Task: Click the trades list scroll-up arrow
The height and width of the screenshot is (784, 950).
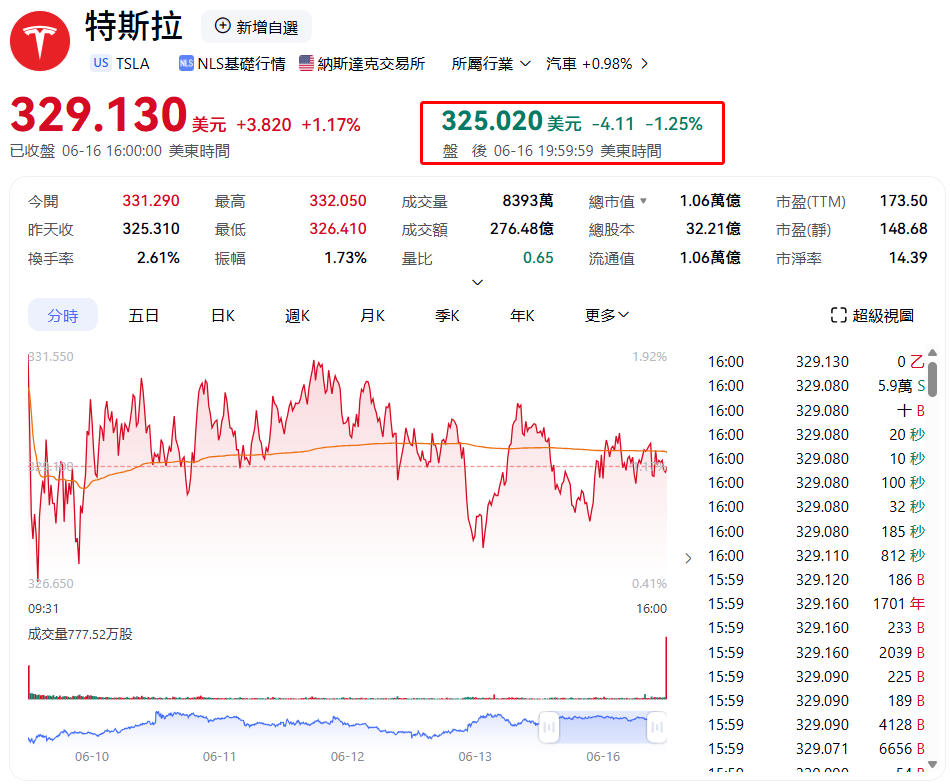Action: tap(933, 353)
